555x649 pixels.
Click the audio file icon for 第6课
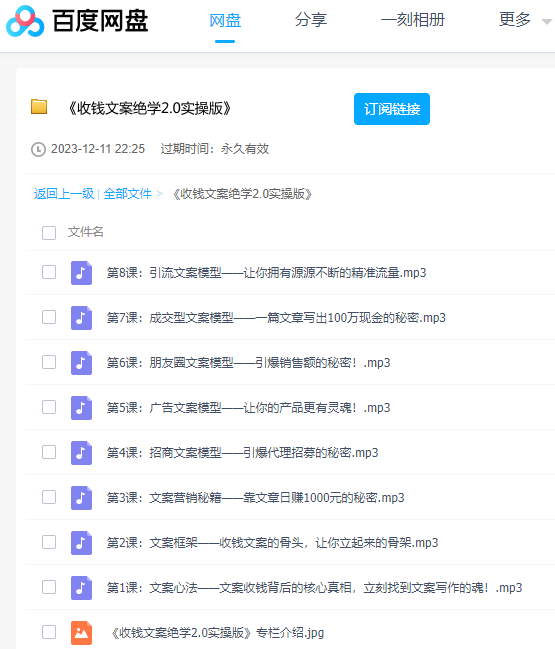click(x=81, y=363)
